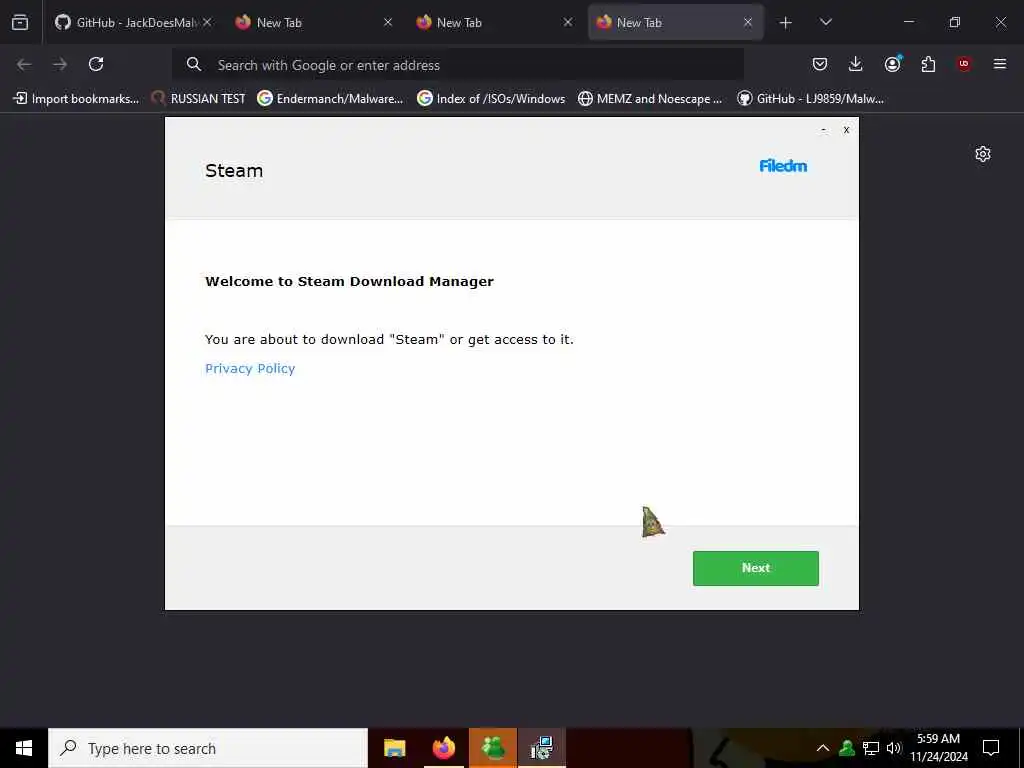Open the RUSSIAN TEST bookmark

click(199, 99)
